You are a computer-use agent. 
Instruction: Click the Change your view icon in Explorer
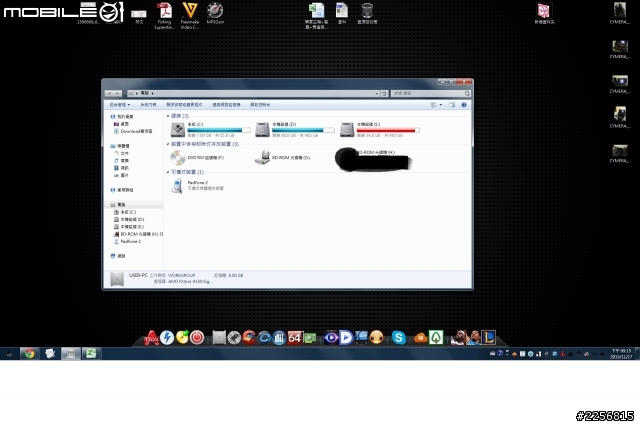433,105
